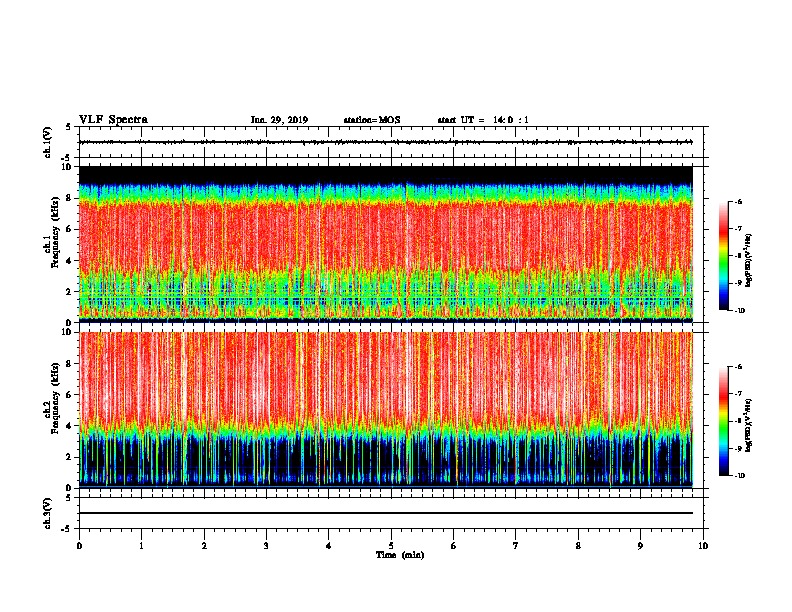Click the flat ch.3 voltage trace line

pos(386,513)
